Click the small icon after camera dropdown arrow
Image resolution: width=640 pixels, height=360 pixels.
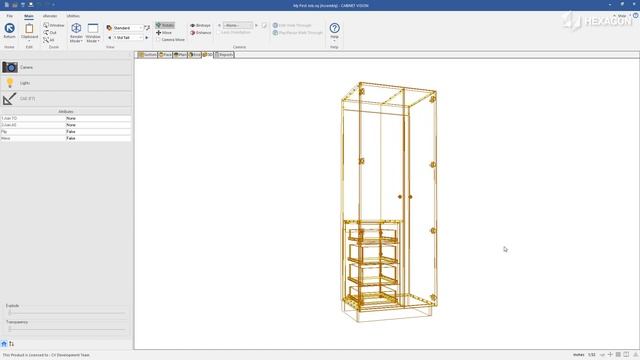(264, 25)
